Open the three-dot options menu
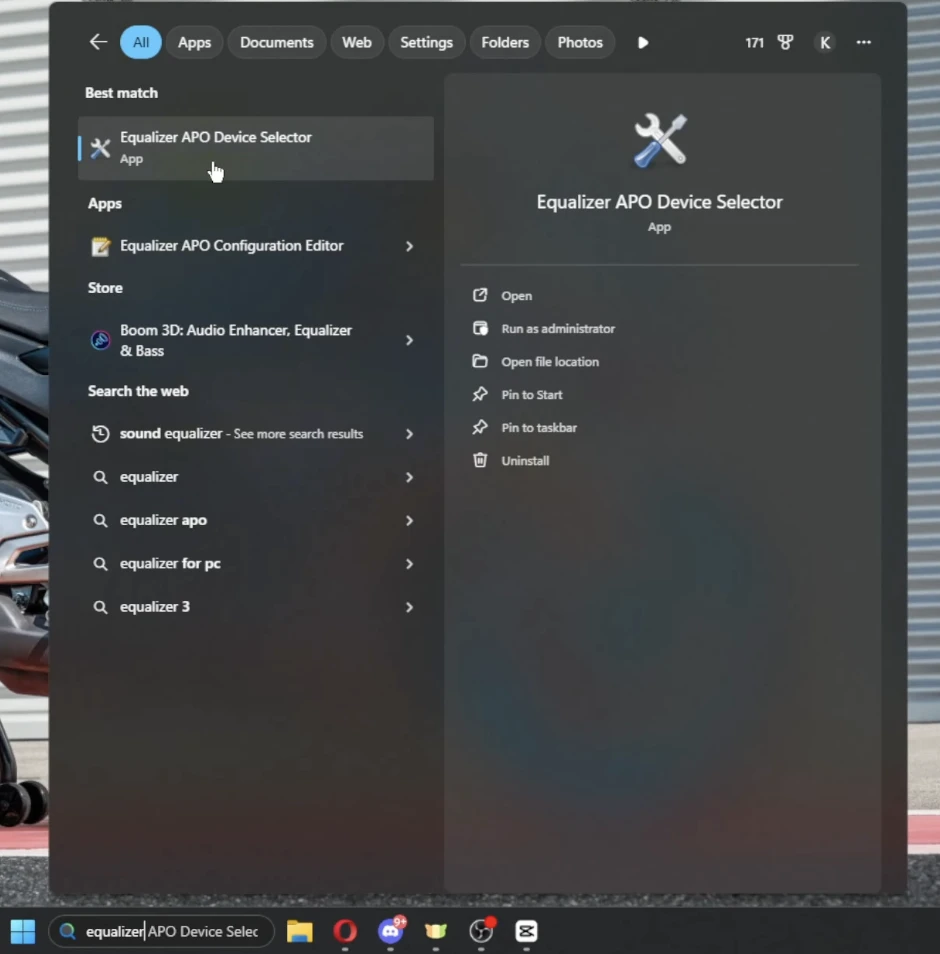 (x=863, y=43)
